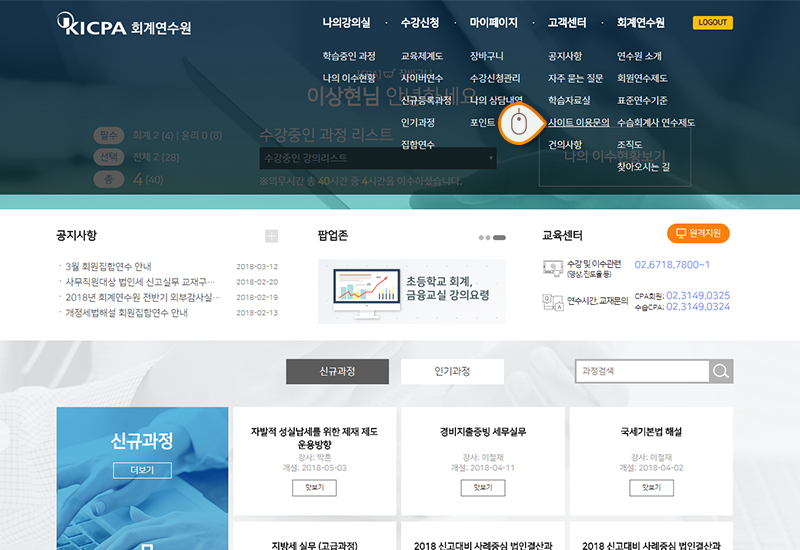Open notice 3월 회원집합연수 안내

pos(108,266)
